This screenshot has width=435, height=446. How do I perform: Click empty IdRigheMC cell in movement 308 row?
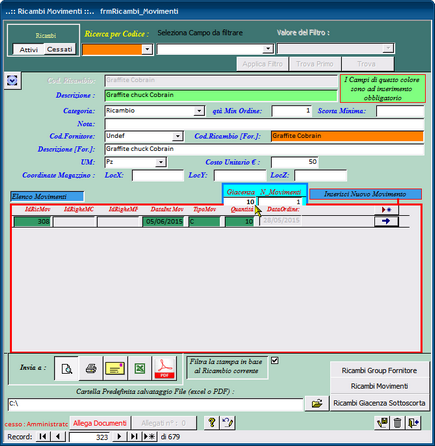75,221
